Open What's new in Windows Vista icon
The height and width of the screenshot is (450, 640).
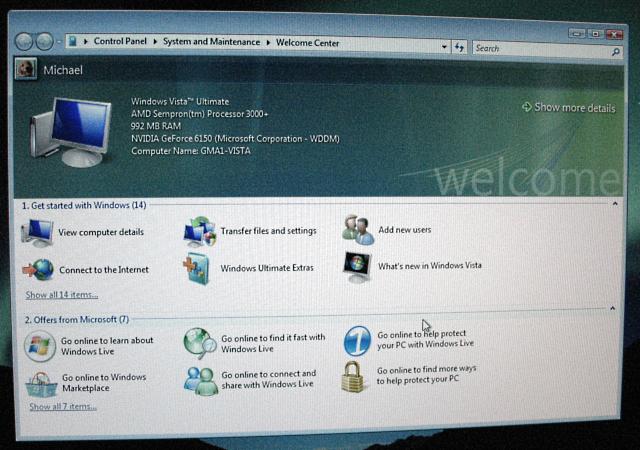[357, 266]
